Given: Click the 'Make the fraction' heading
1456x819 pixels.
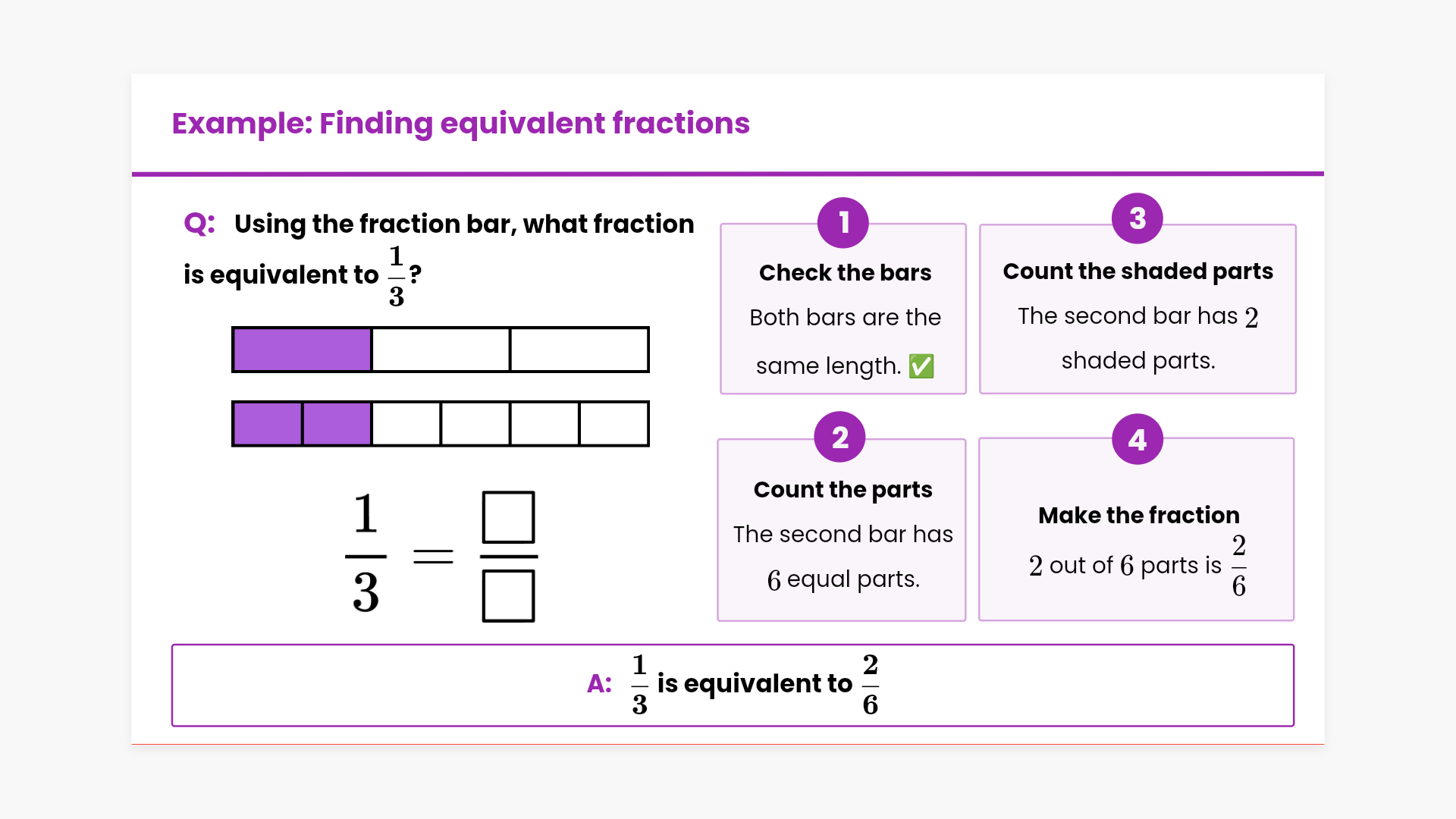Looking at the screenshot, I should (x=1138, y=516).
